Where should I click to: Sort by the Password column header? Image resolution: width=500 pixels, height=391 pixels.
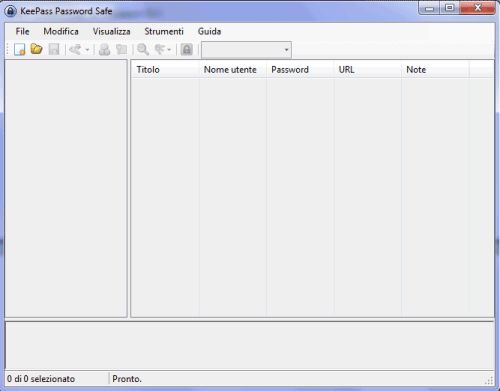point(300,70)
